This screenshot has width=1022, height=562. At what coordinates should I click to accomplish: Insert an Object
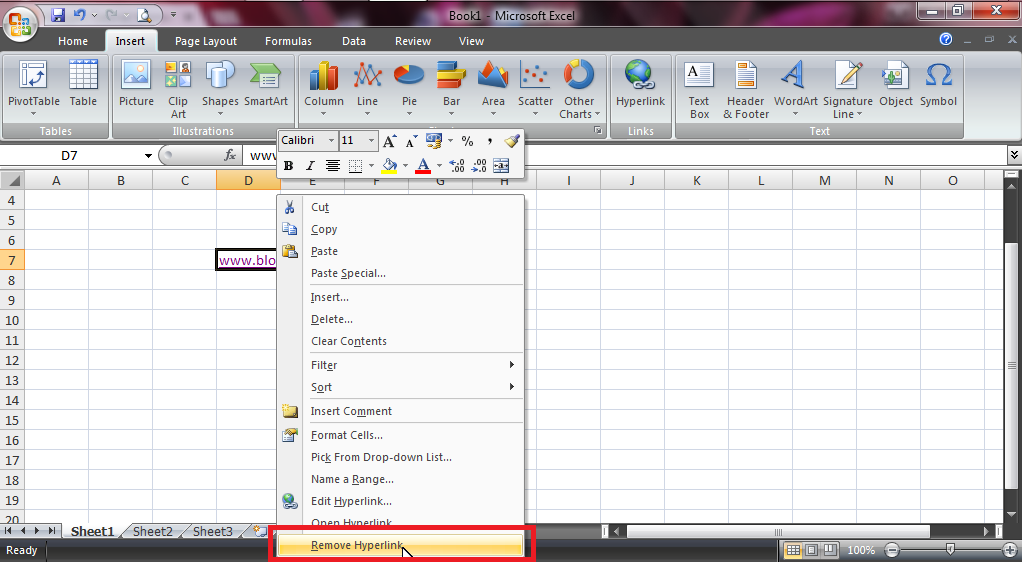pyautogui.click(x=896, y=83)
